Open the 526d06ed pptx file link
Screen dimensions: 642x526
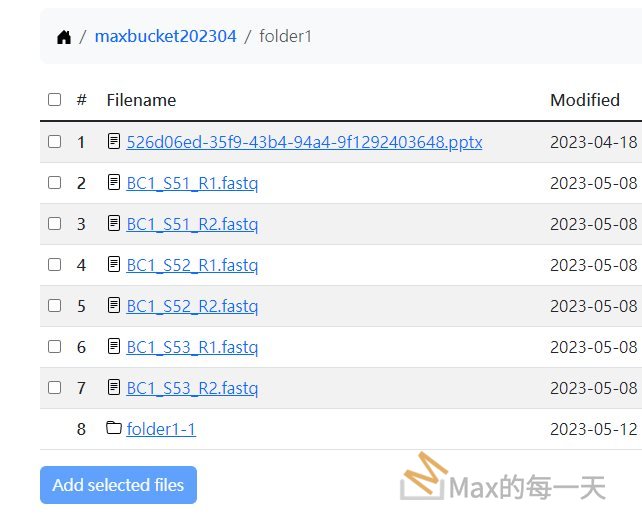[304, 142]
